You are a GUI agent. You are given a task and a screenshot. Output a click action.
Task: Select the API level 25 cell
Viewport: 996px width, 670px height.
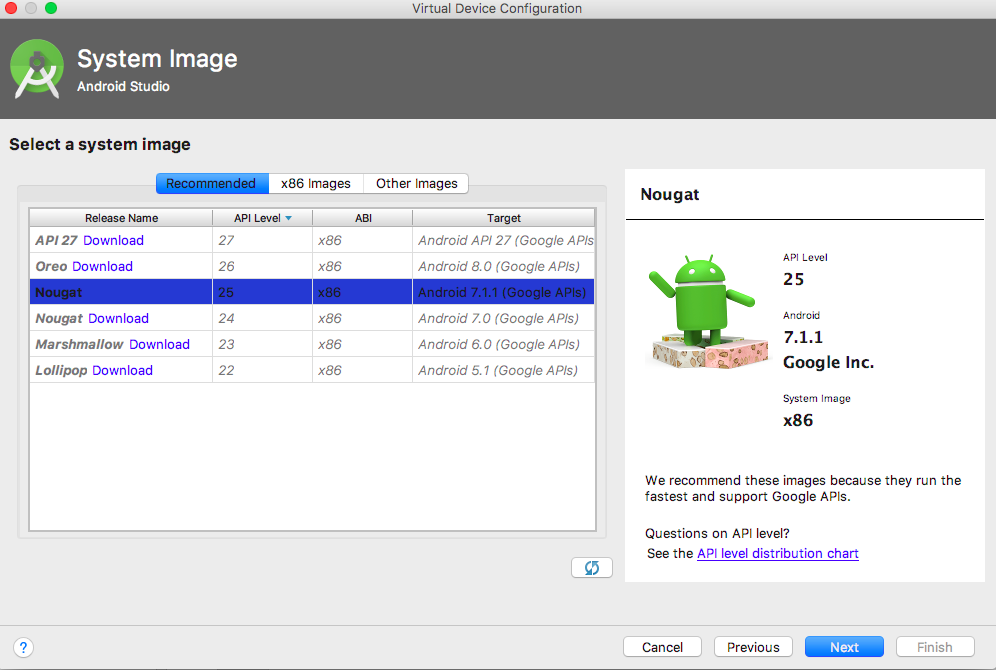click(x=262, y=292)
